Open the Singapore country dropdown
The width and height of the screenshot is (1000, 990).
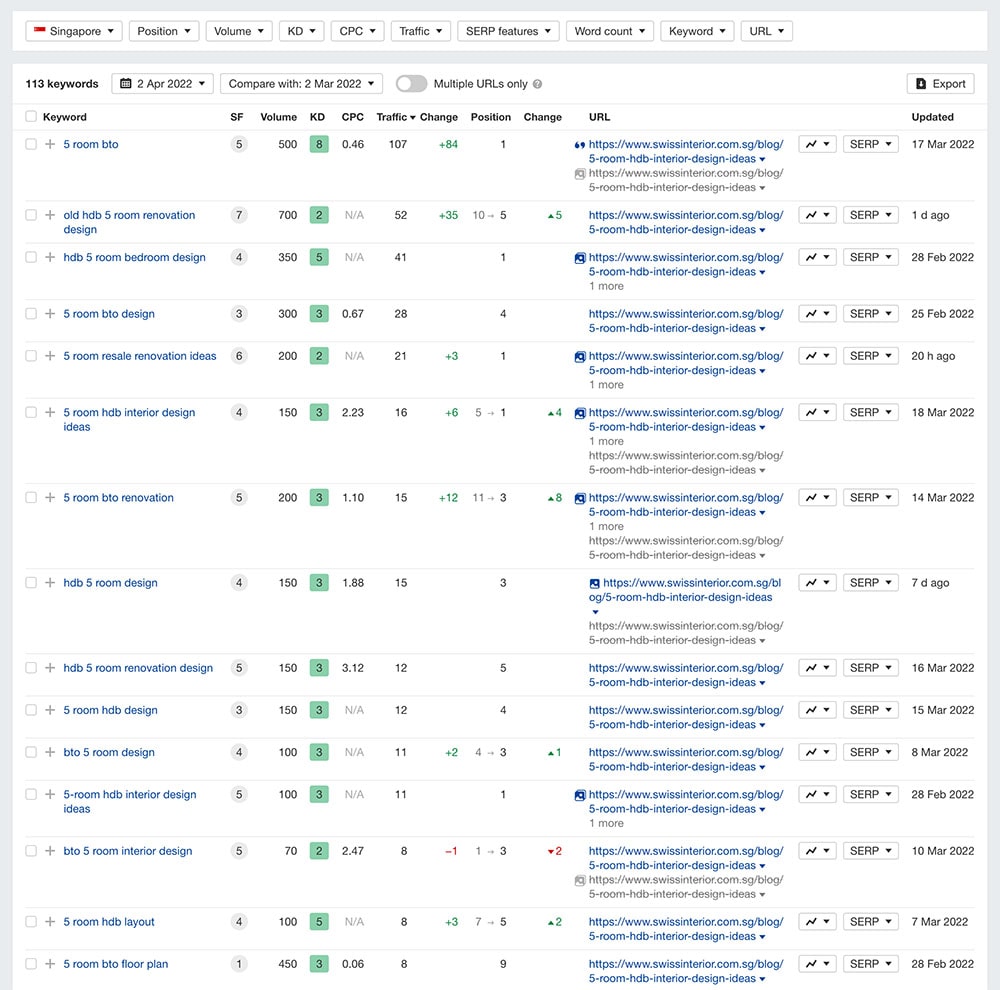pyautogui.click(x=73, y=31)
